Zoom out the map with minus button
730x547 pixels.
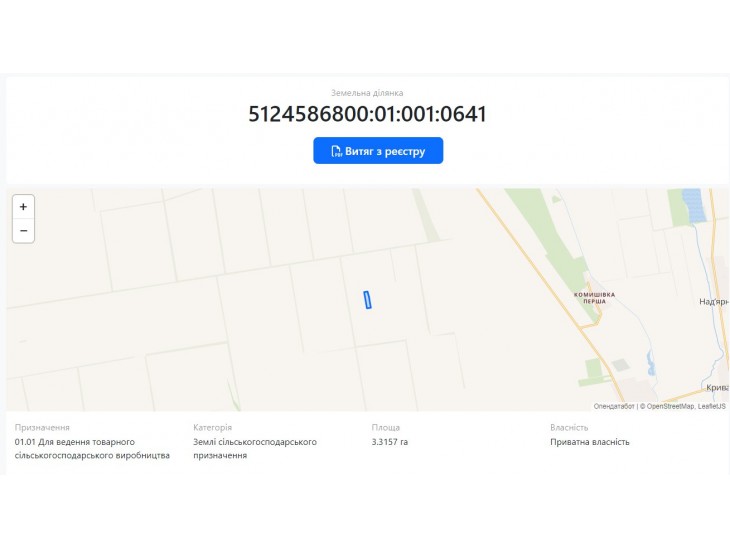click(23, 231)
